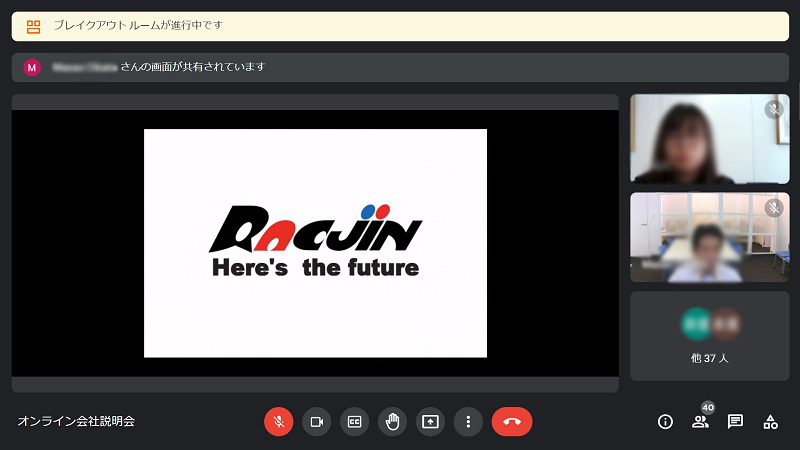Click the meeting title オンライン会社説明会
This screenshot has width=800, height=450.
[77, 421]
